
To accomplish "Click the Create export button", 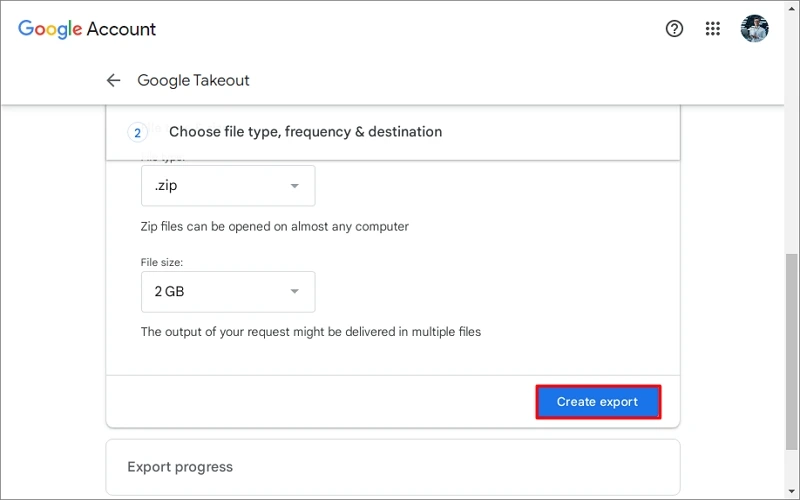I will (x=598, y=402).
